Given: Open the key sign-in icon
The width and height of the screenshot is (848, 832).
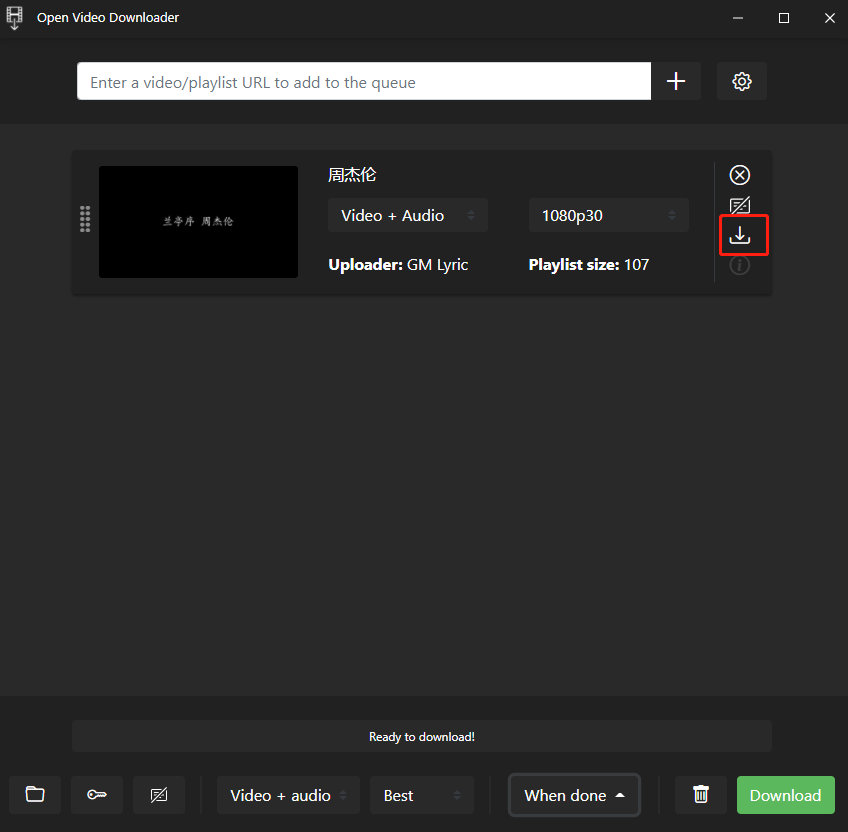Looking at the screenshot, I should pos(97,795).
